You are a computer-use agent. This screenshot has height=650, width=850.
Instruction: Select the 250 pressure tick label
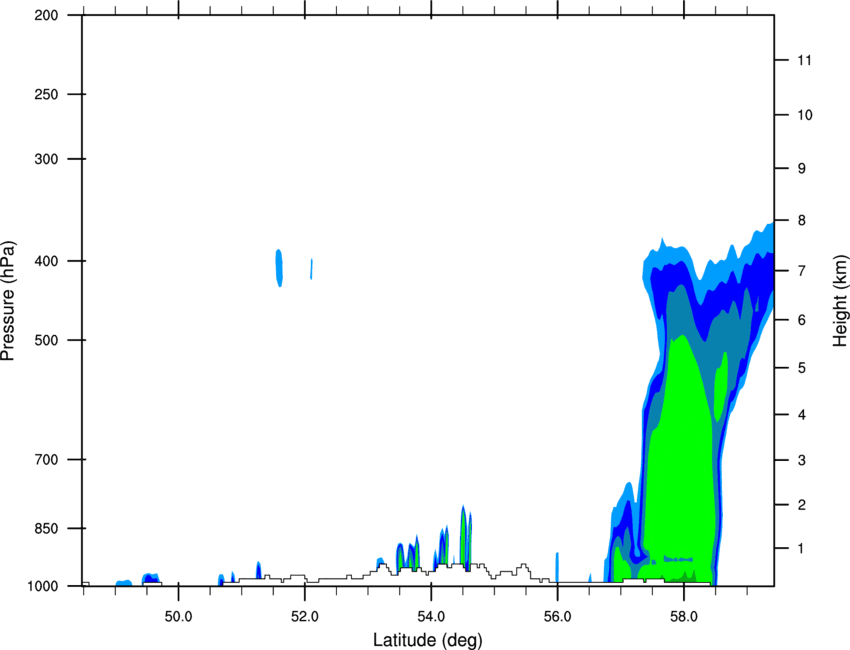tap(47, 94)
